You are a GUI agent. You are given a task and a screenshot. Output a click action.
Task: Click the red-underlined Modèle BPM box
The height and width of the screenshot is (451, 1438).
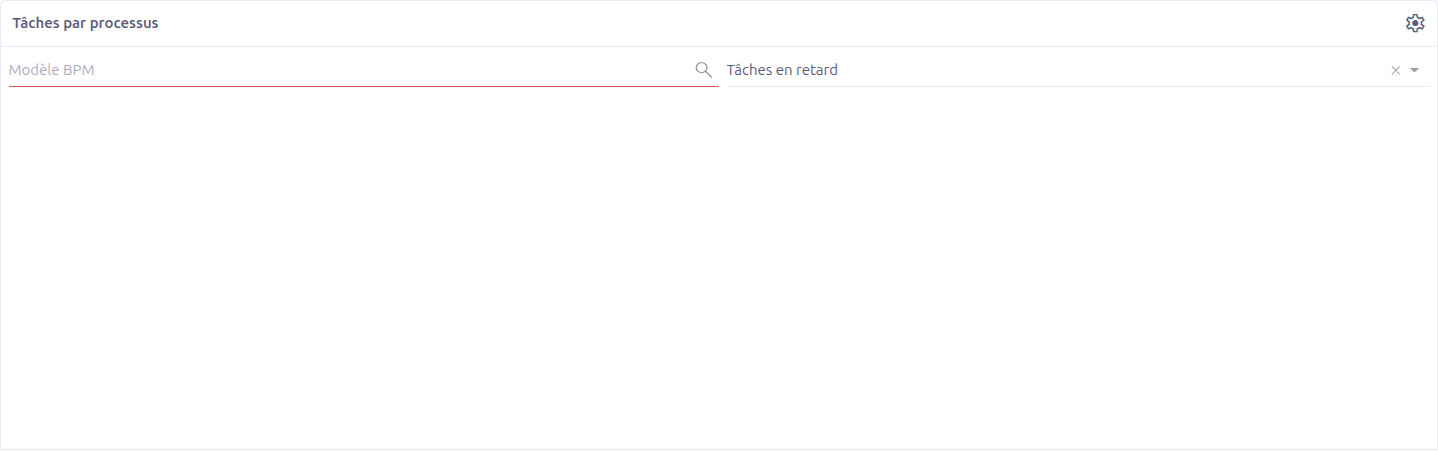pos(364,70)
